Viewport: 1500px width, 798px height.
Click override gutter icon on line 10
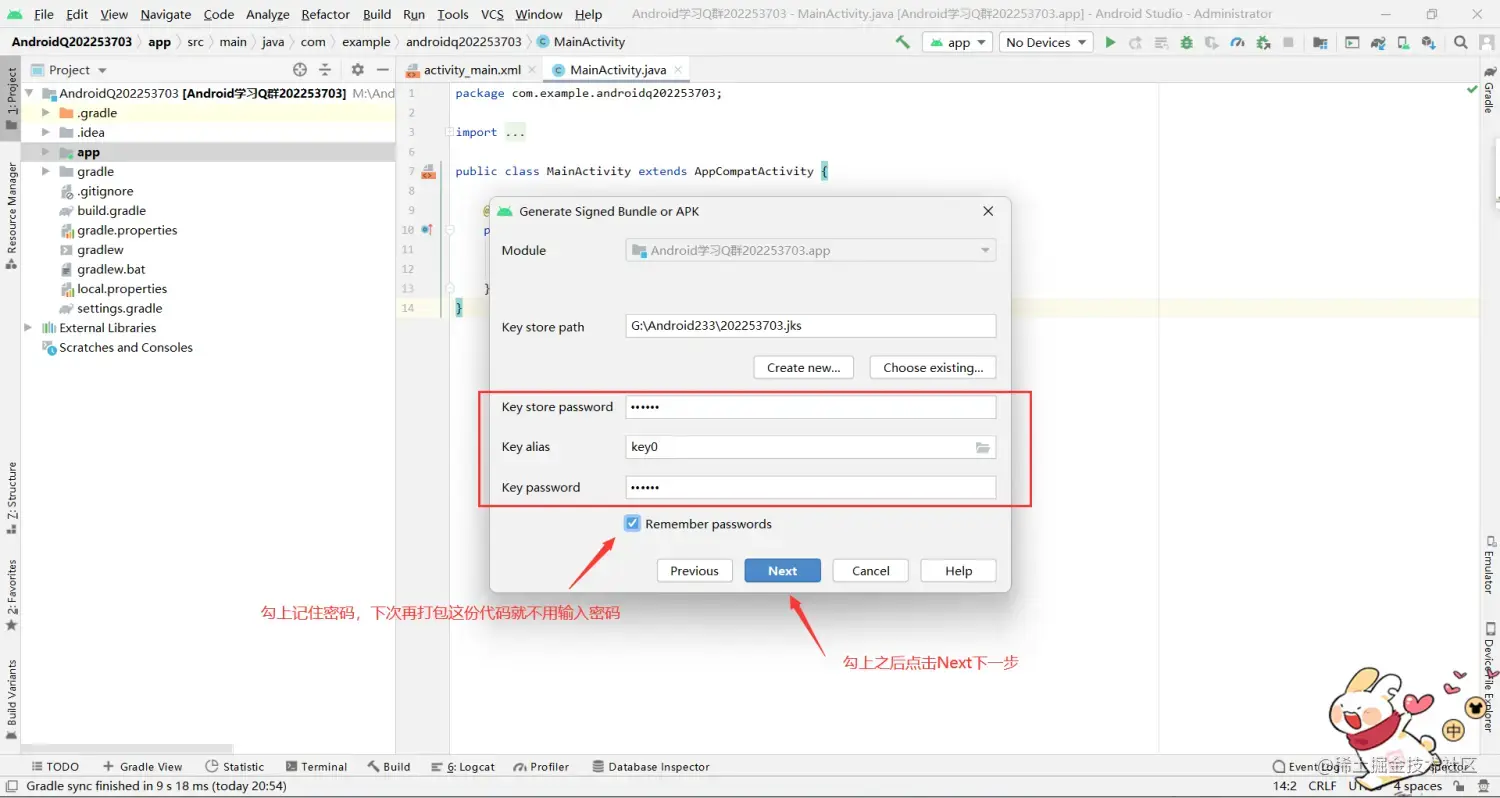click(427, 230)
